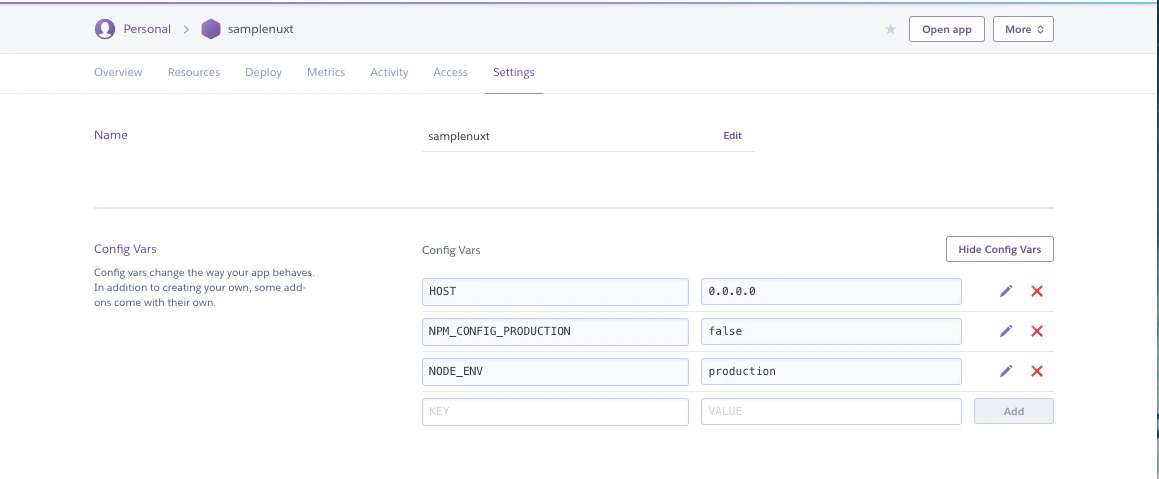Click Hide Config Vars button
This screenshot has height=479, width=1159.
[x=999, y=249]
